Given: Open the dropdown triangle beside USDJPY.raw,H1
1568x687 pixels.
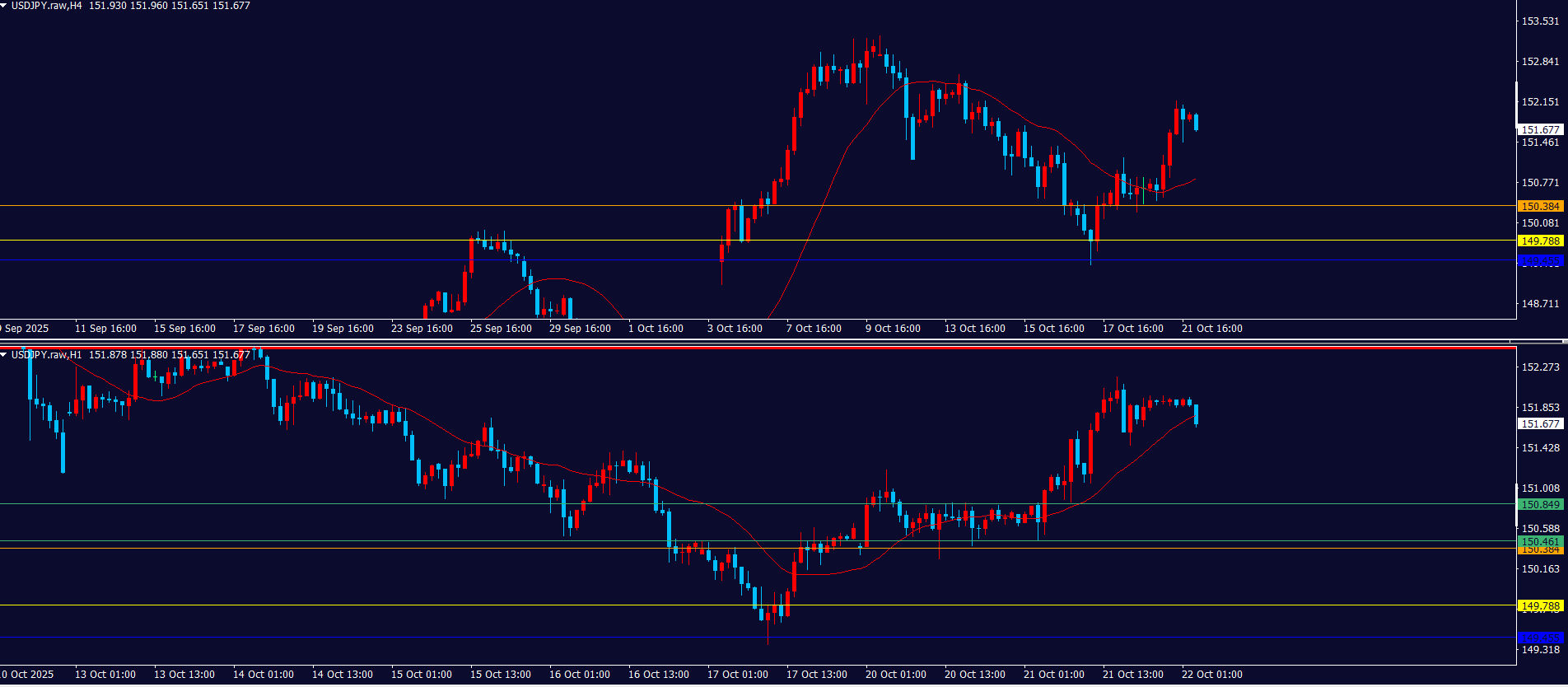Looking at the screenshot, I should [4, 355].
